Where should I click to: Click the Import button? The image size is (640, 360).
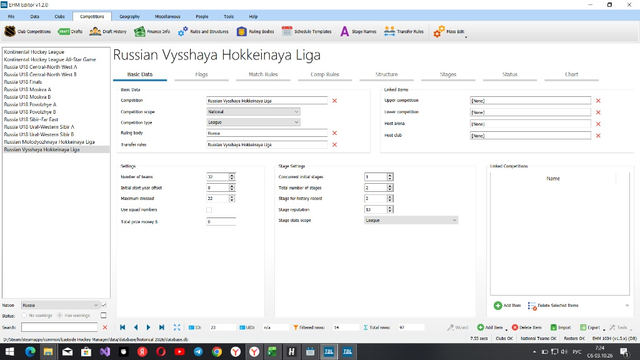(561, 327)
